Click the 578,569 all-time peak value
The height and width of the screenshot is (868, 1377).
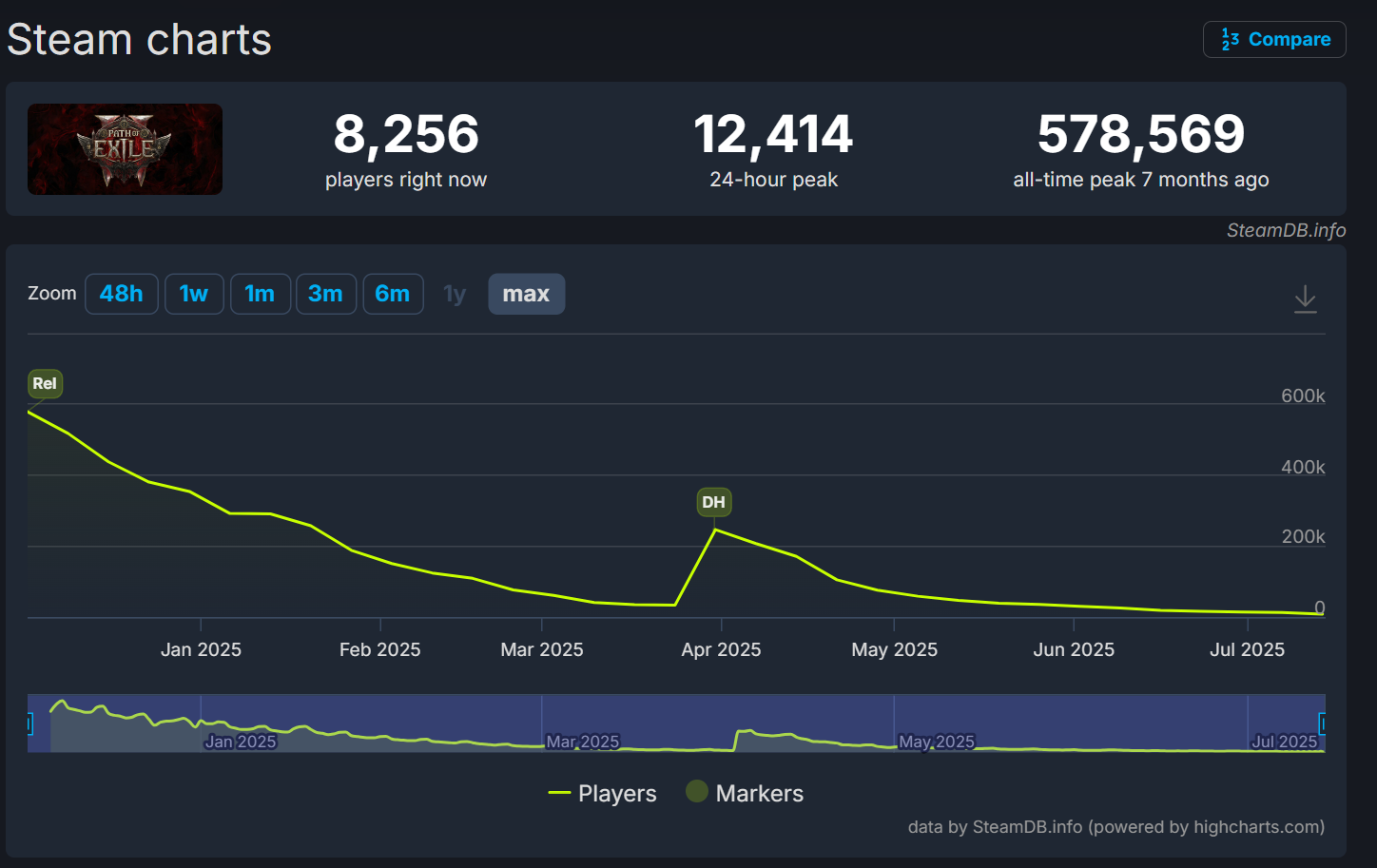(1141, 134)
